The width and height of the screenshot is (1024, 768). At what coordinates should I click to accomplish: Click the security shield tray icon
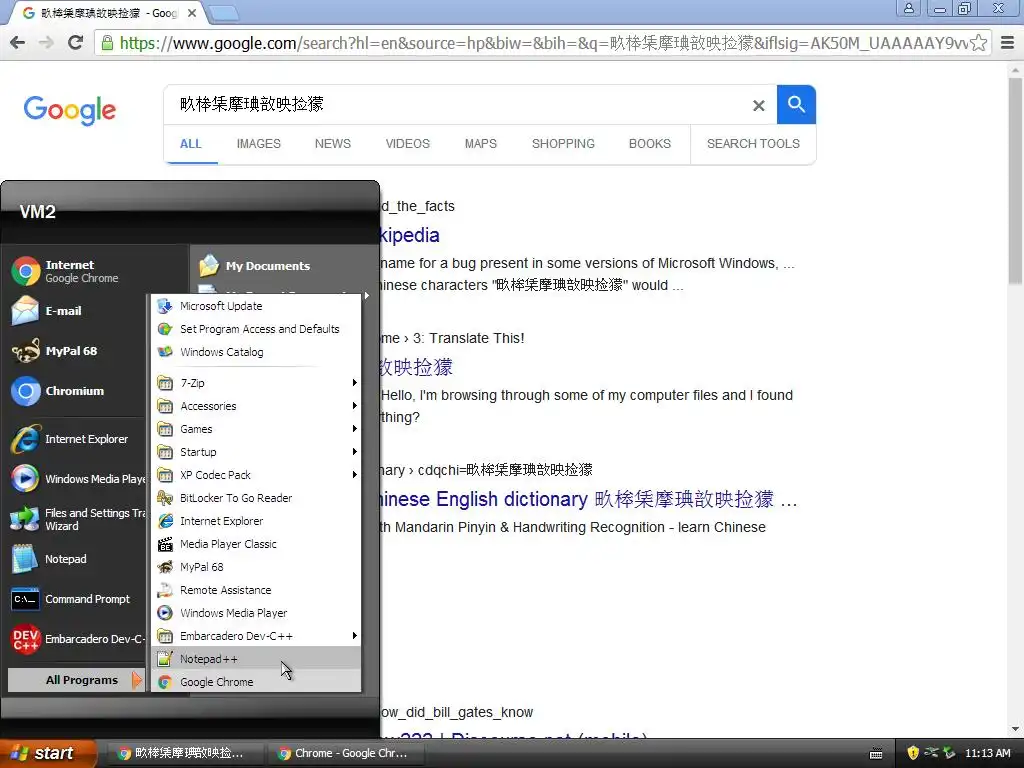pyautogui.click(x=913, y=753)
